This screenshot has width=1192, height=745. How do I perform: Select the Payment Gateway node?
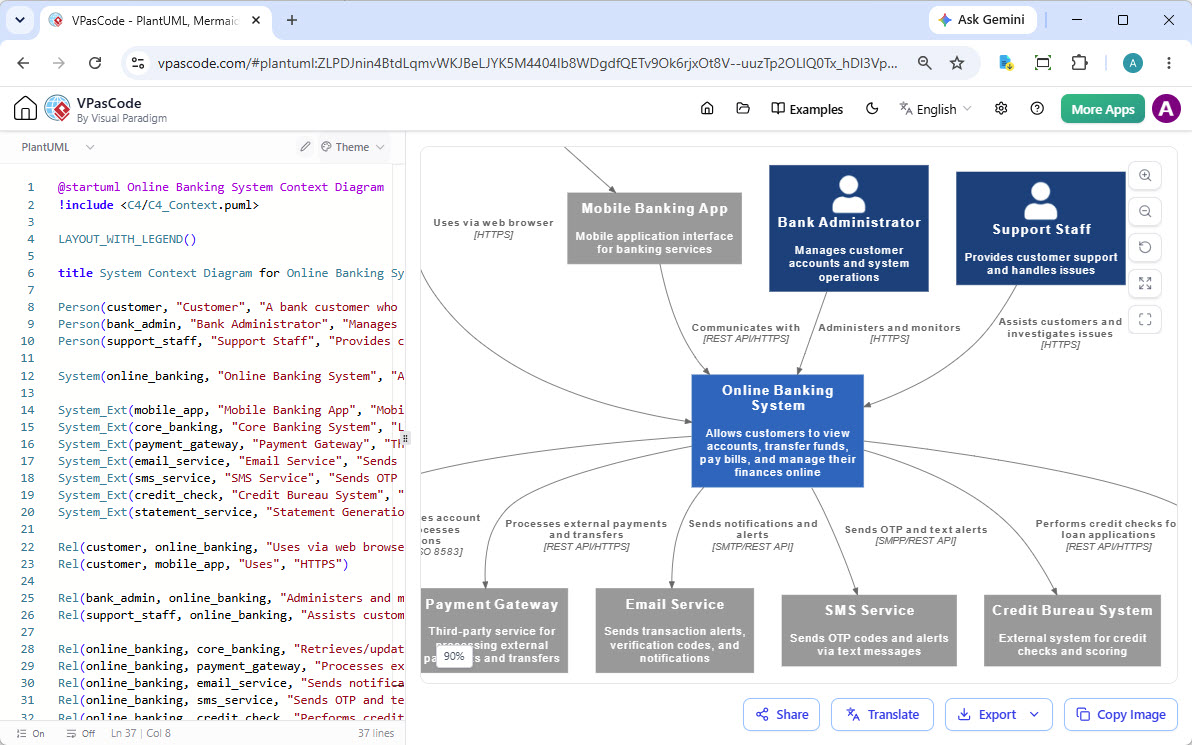pos(494,630)
